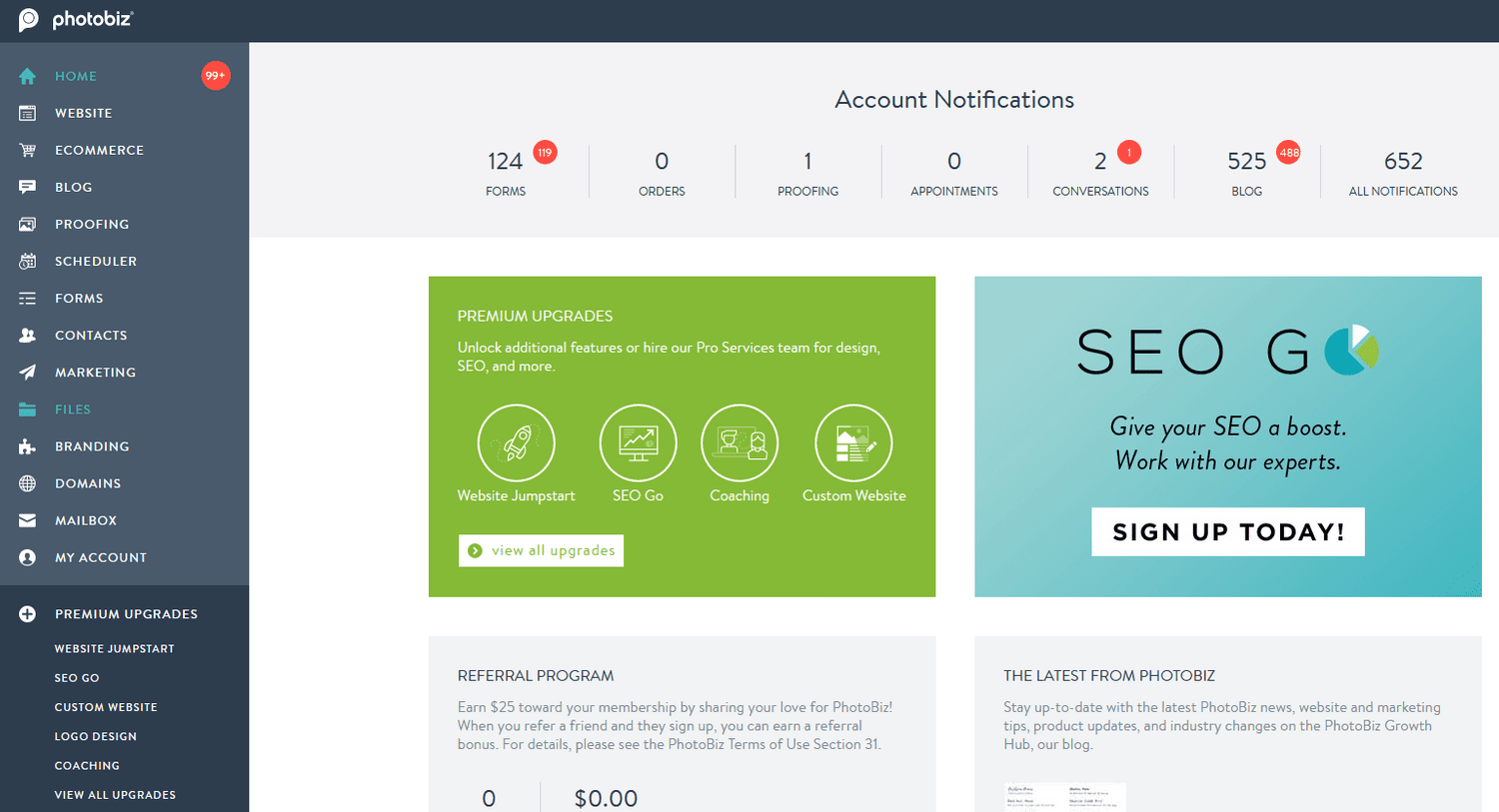The height and width of the screenshot is (812, 1499).
Task: Click the Scheduler calendar icon
Action: [x=27, y=261]
